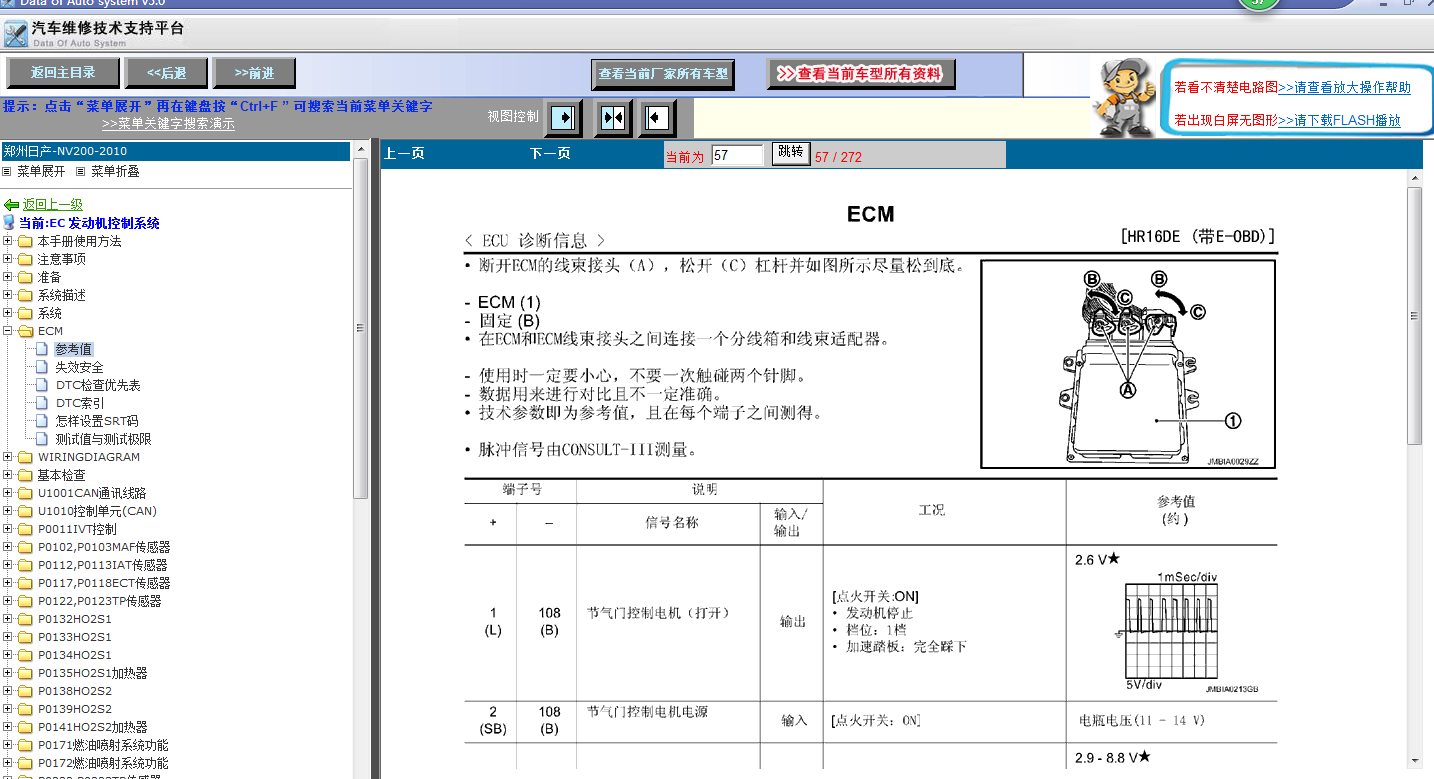Viewport: 1434px width, 779px height.
Task: Click the green back arrow icon
Action: pos(11,205)
